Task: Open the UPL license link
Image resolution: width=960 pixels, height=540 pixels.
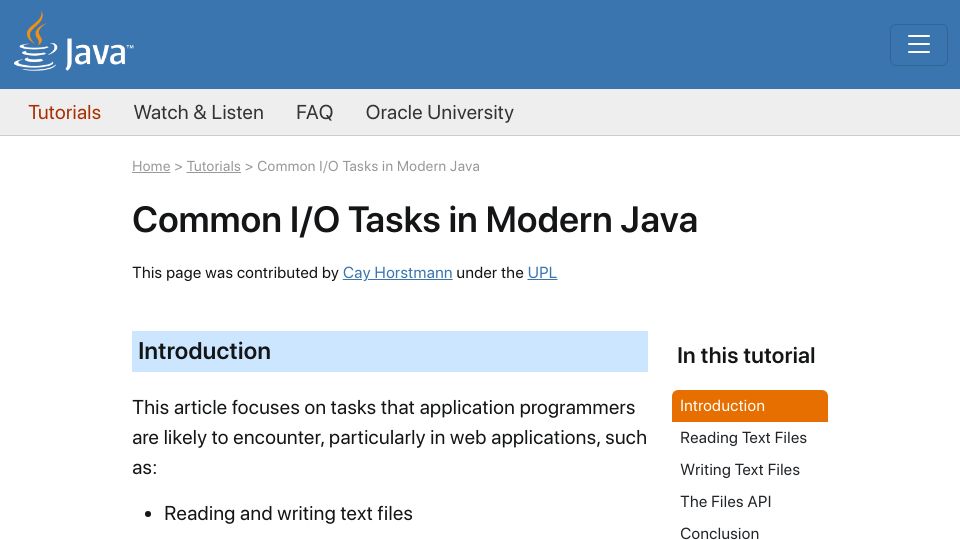Action: coord(542,272)
